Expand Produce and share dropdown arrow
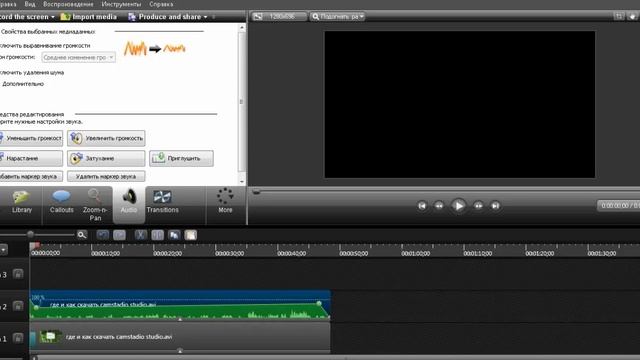This screenshot has width=640, height=360. point(205,17)
